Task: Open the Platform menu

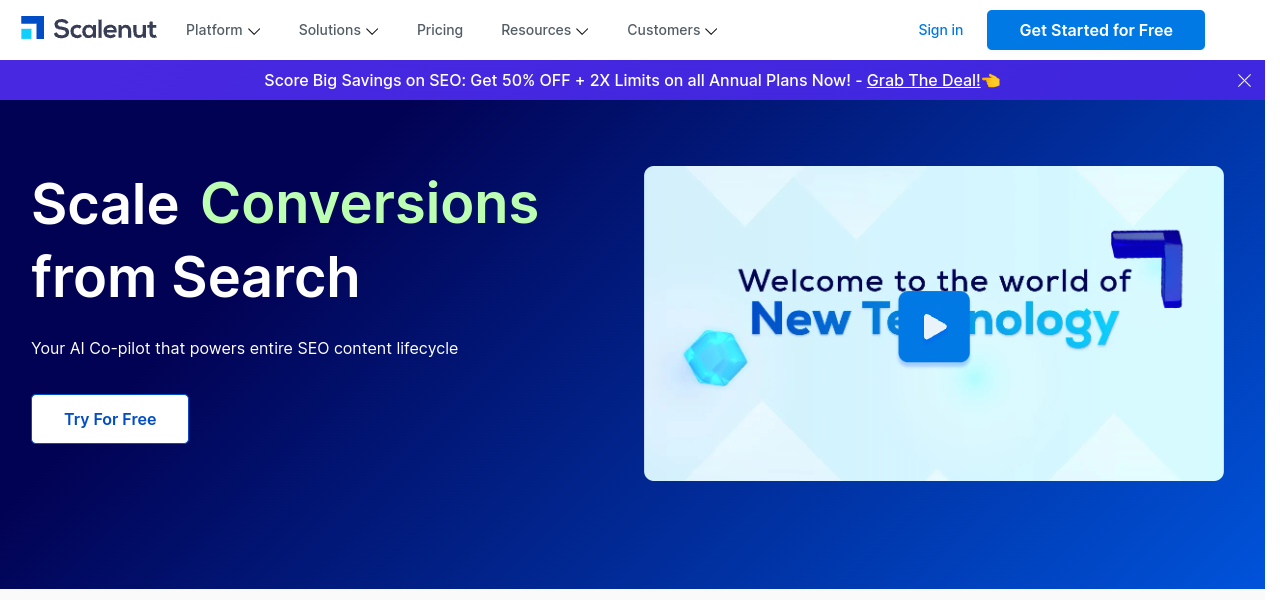Action: (214, 30)
